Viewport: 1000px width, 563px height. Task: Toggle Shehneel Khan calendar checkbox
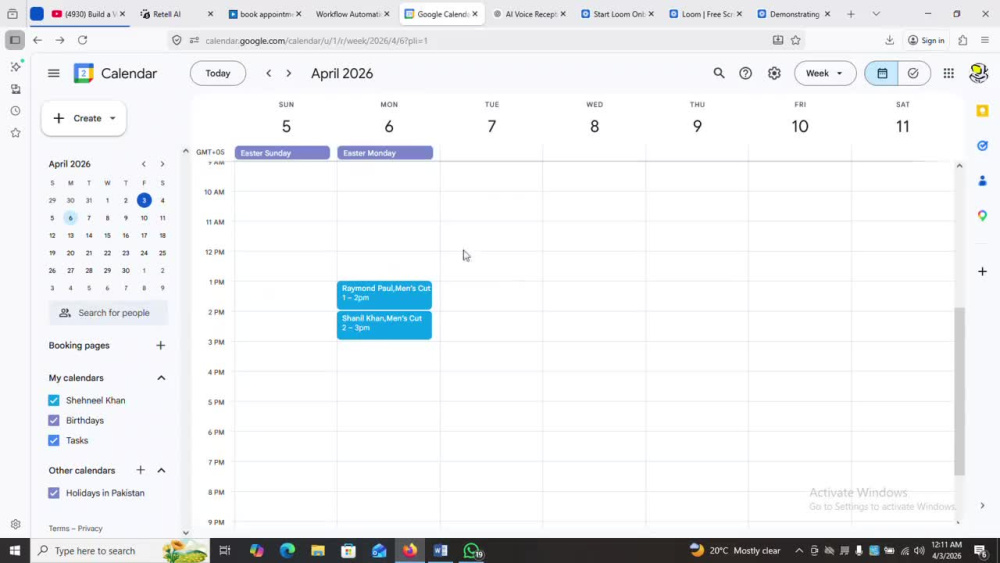[54, 400]
